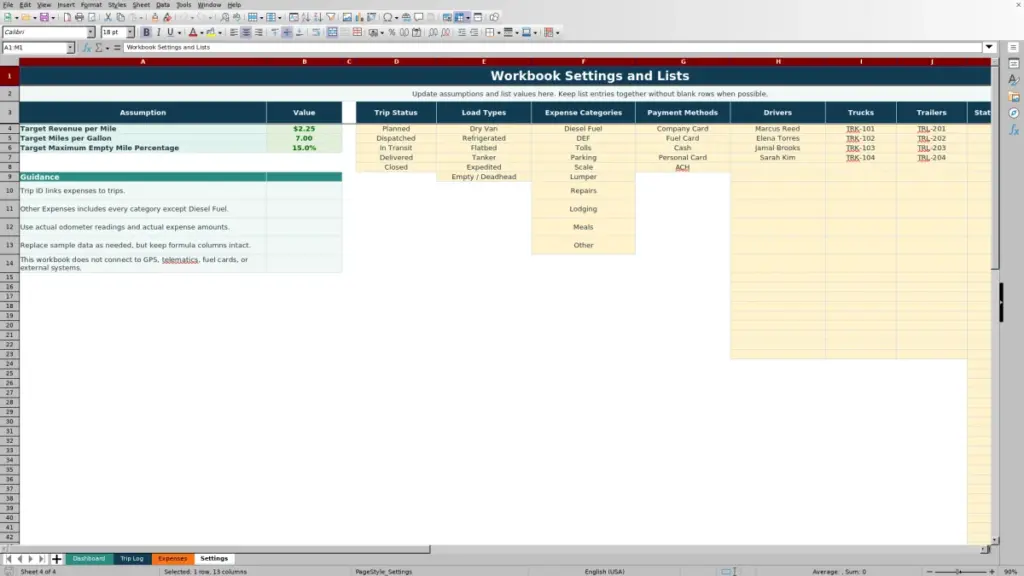Screen dimensions: 1024x576
Task: Click the last sheet navigation arrow
Action: [x=42, y=558]
